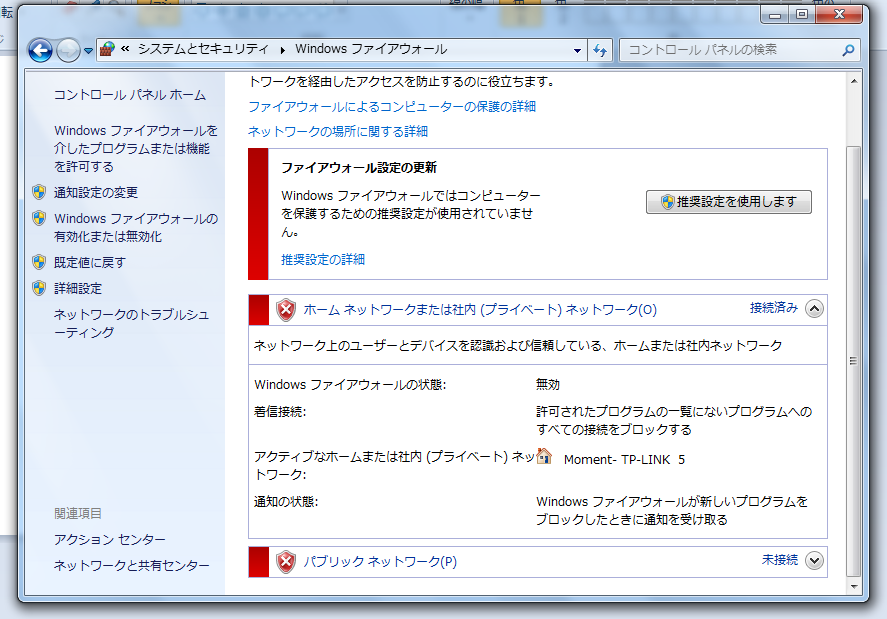The height and width of the screenshot is (619, 887).
Task: Open ネットワークの場所に関する詳細 link
Action: click(x=338, y=131)
